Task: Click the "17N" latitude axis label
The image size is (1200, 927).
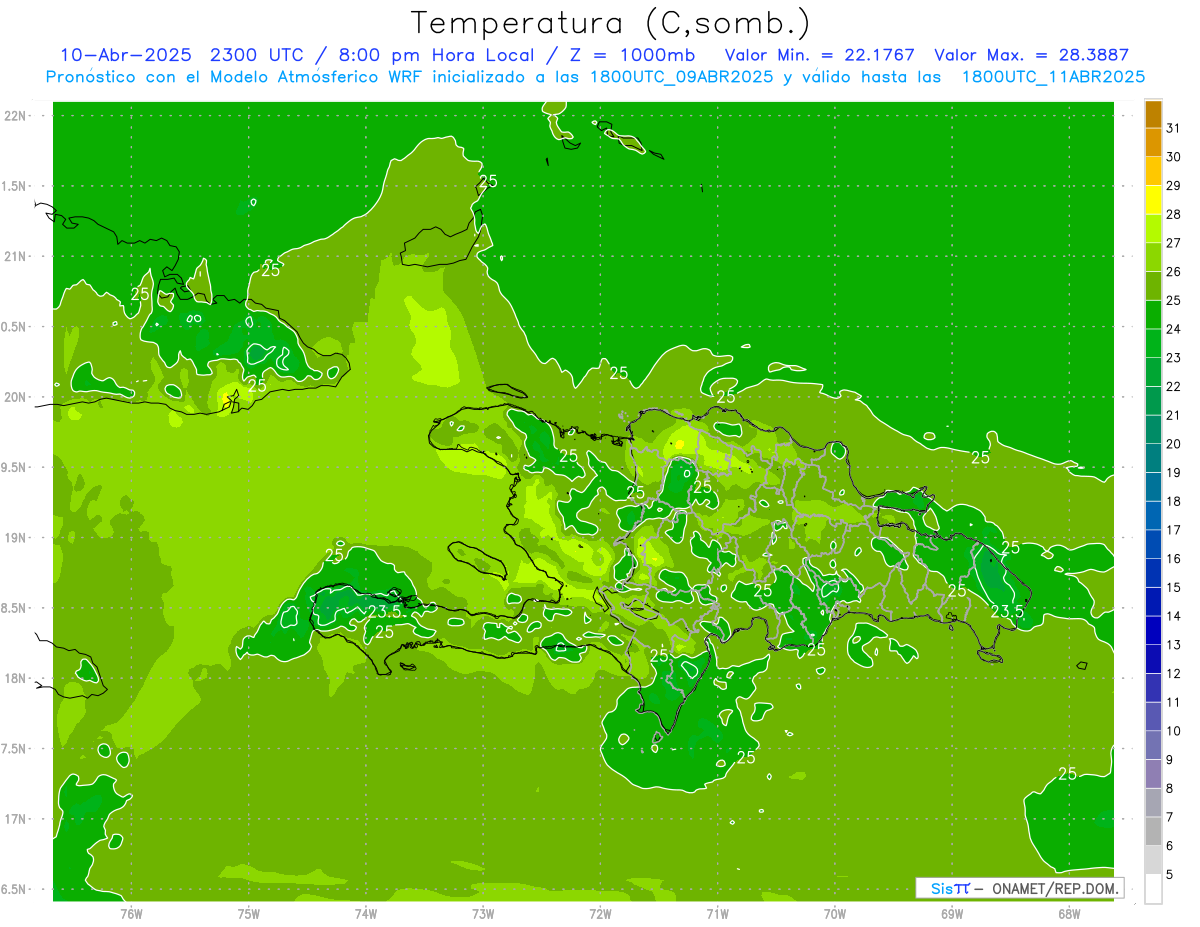Action: (15, 820)
